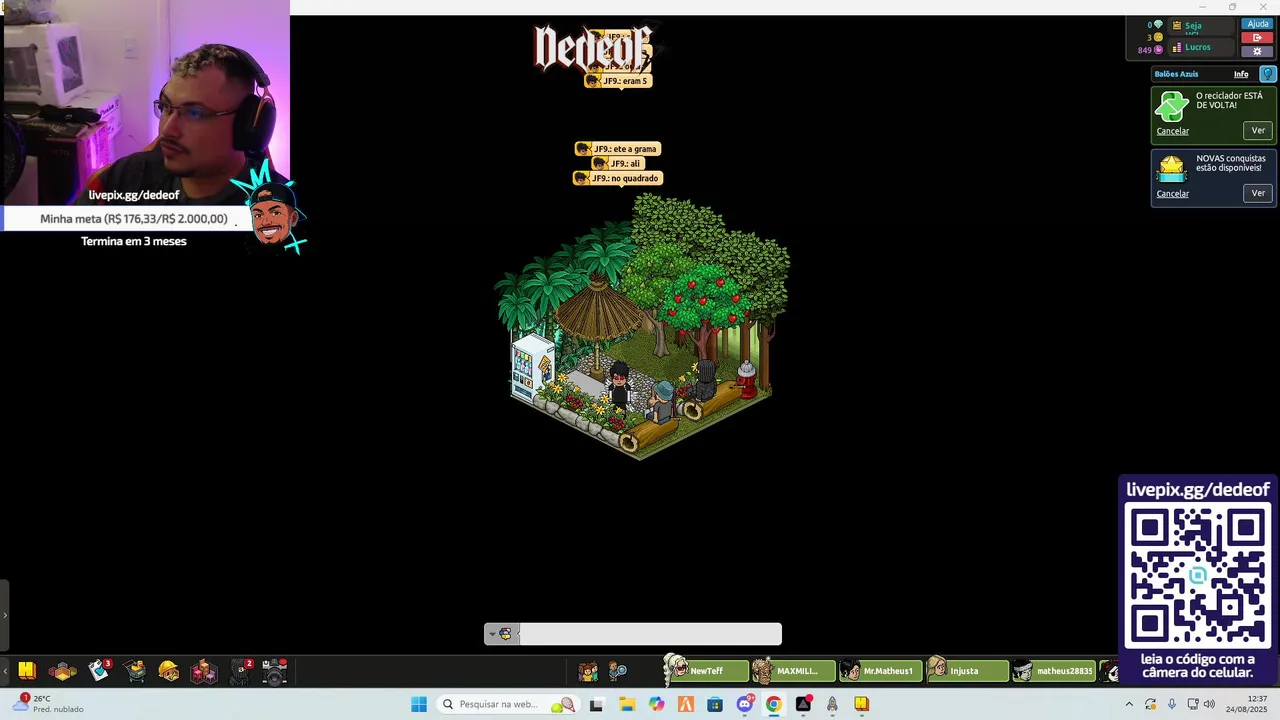Image resolution: width=1280 pixels, height=720 pixels.
Task: Click the dark-haired avatar in room
Action: coord(619,387)
